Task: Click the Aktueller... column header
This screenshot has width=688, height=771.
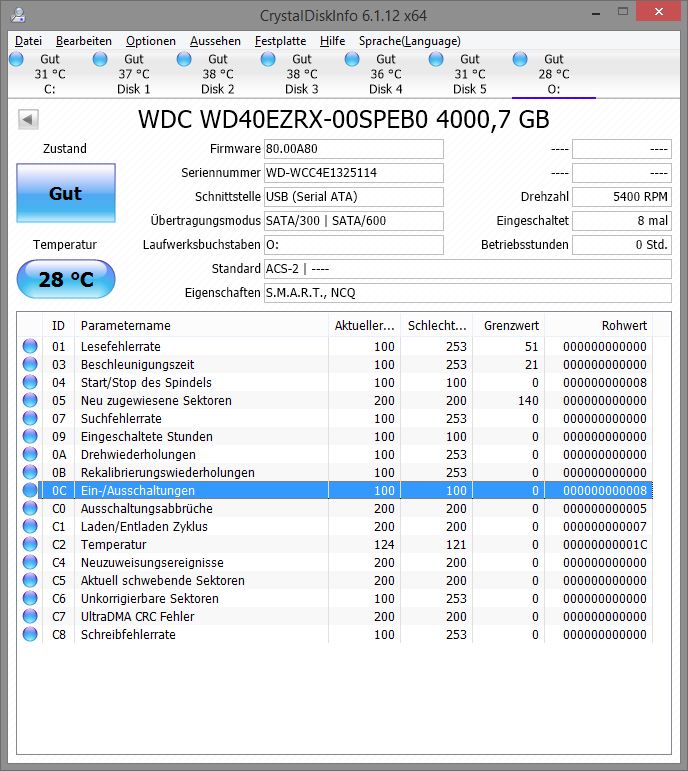Action: [x=364, y=326]
